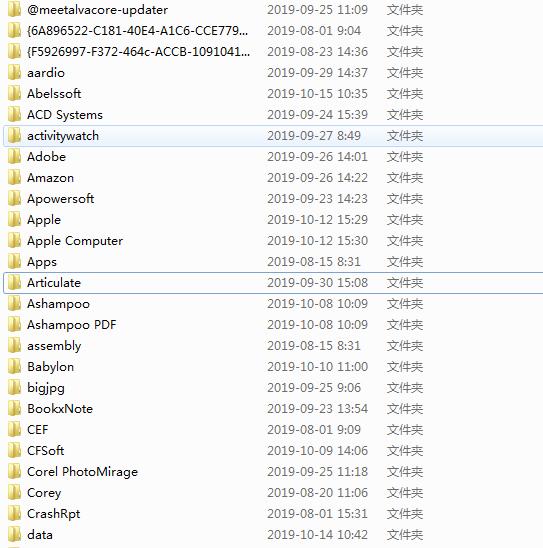The image size is (543, 548).
Task: Click the date of the data folder
Action: pyautogui.click(x=317, y=535)
